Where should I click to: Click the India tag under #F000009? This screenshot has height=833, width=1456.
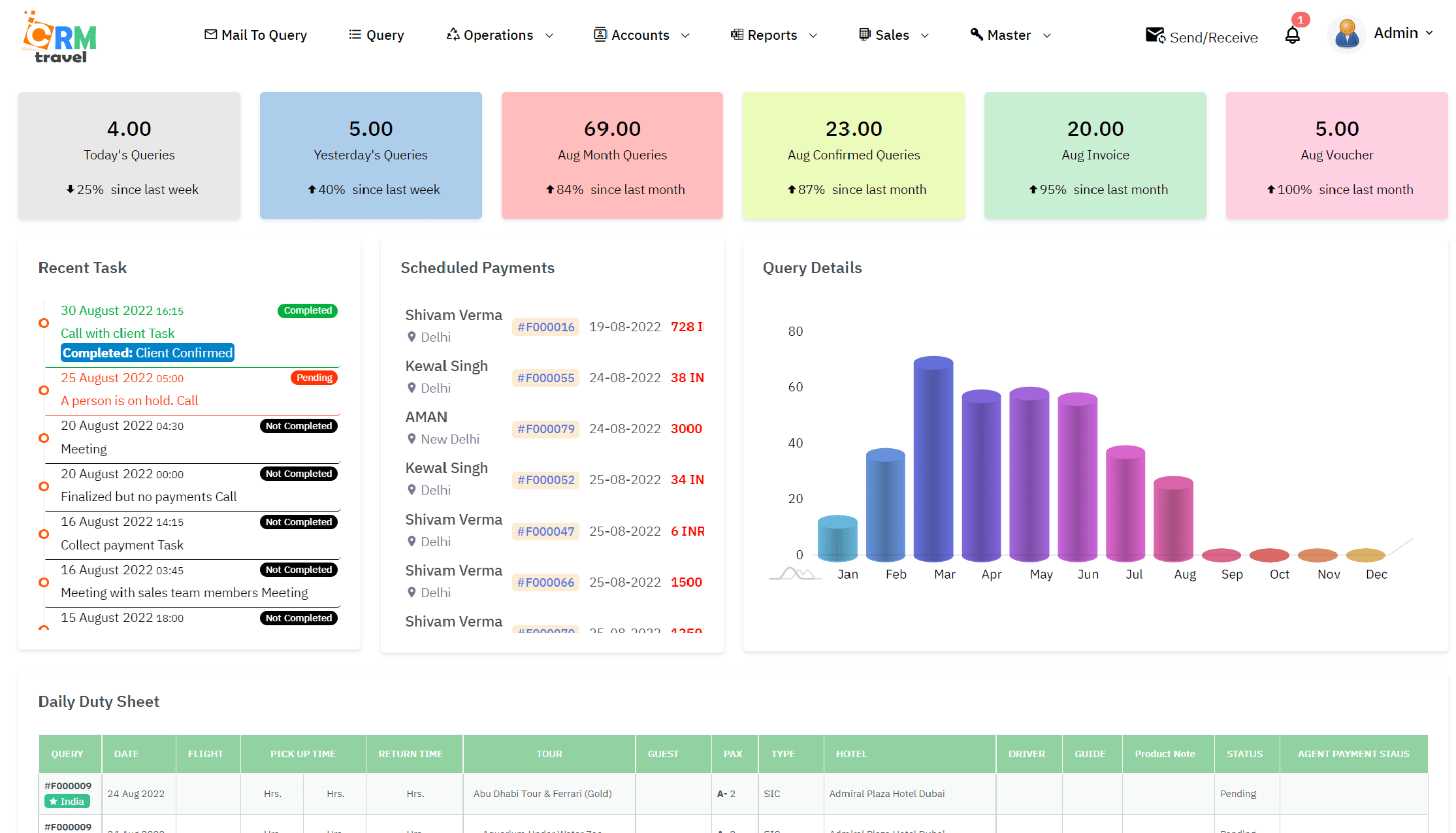(x=67, y=802)
